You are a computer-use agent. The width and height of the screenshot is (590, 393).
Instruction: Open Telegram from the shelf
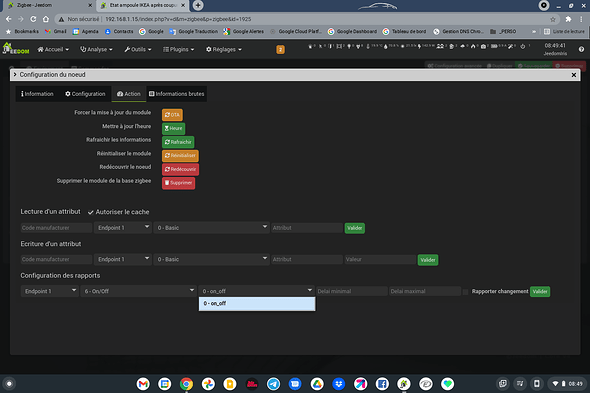(274, 384)
